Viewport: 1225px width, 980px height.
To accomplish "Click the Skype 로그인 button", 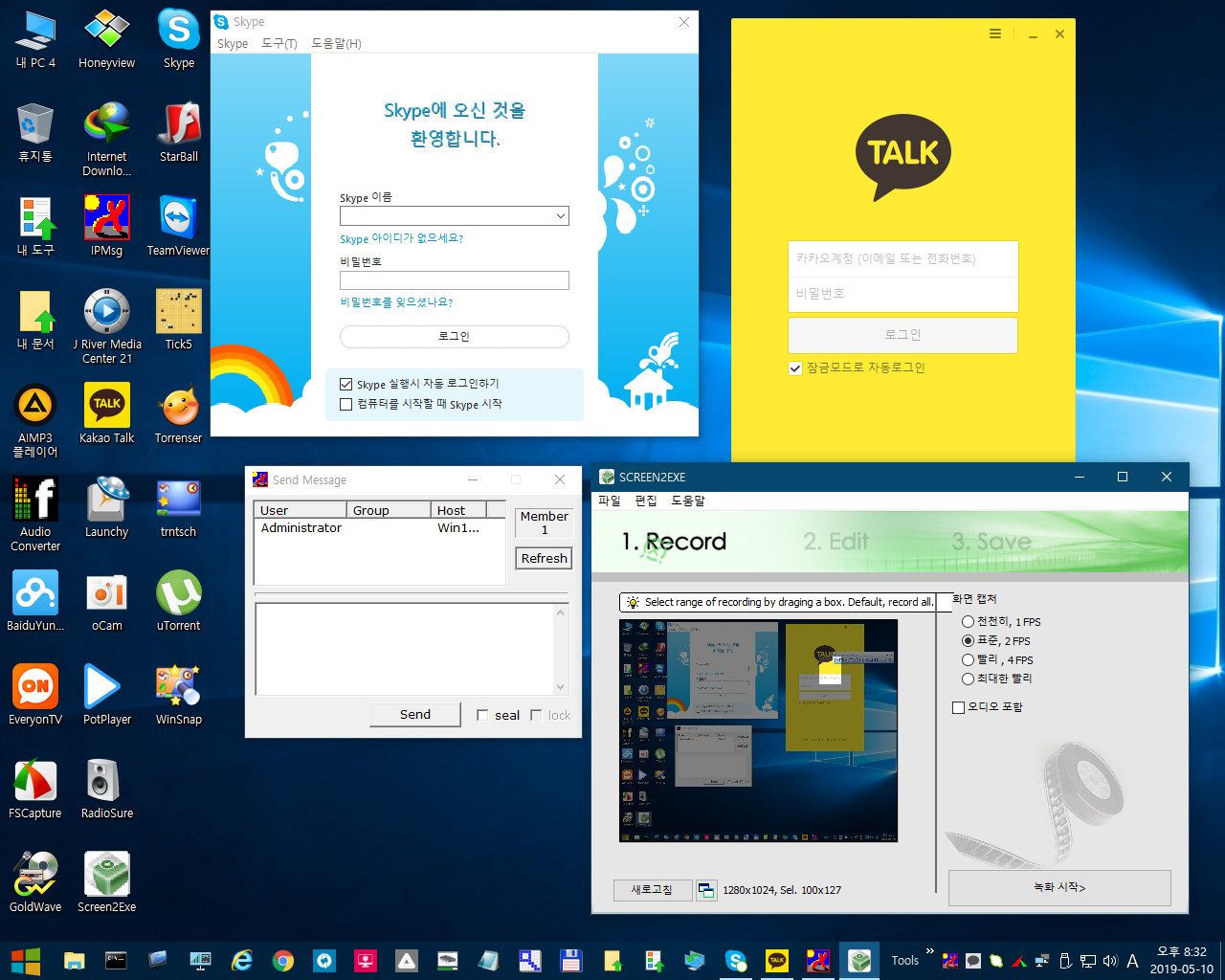I will coord(455,337).
